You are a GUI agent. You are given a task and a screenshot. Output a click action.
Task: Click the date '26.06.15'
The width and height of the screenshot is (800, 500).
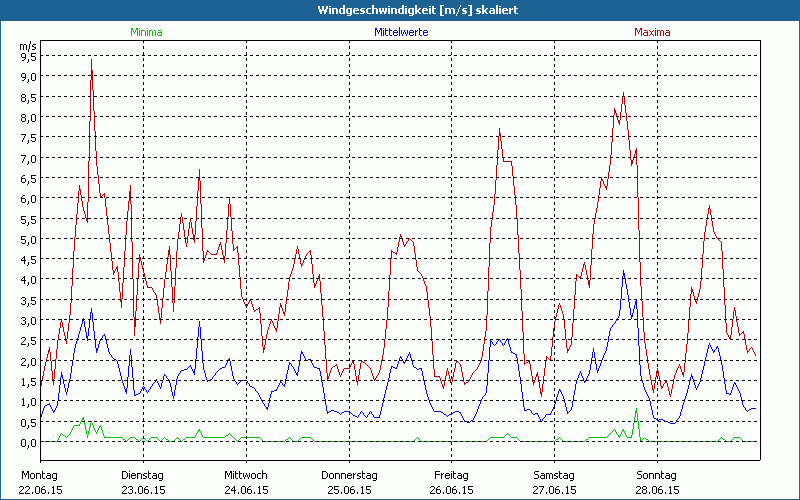point(452,490)
